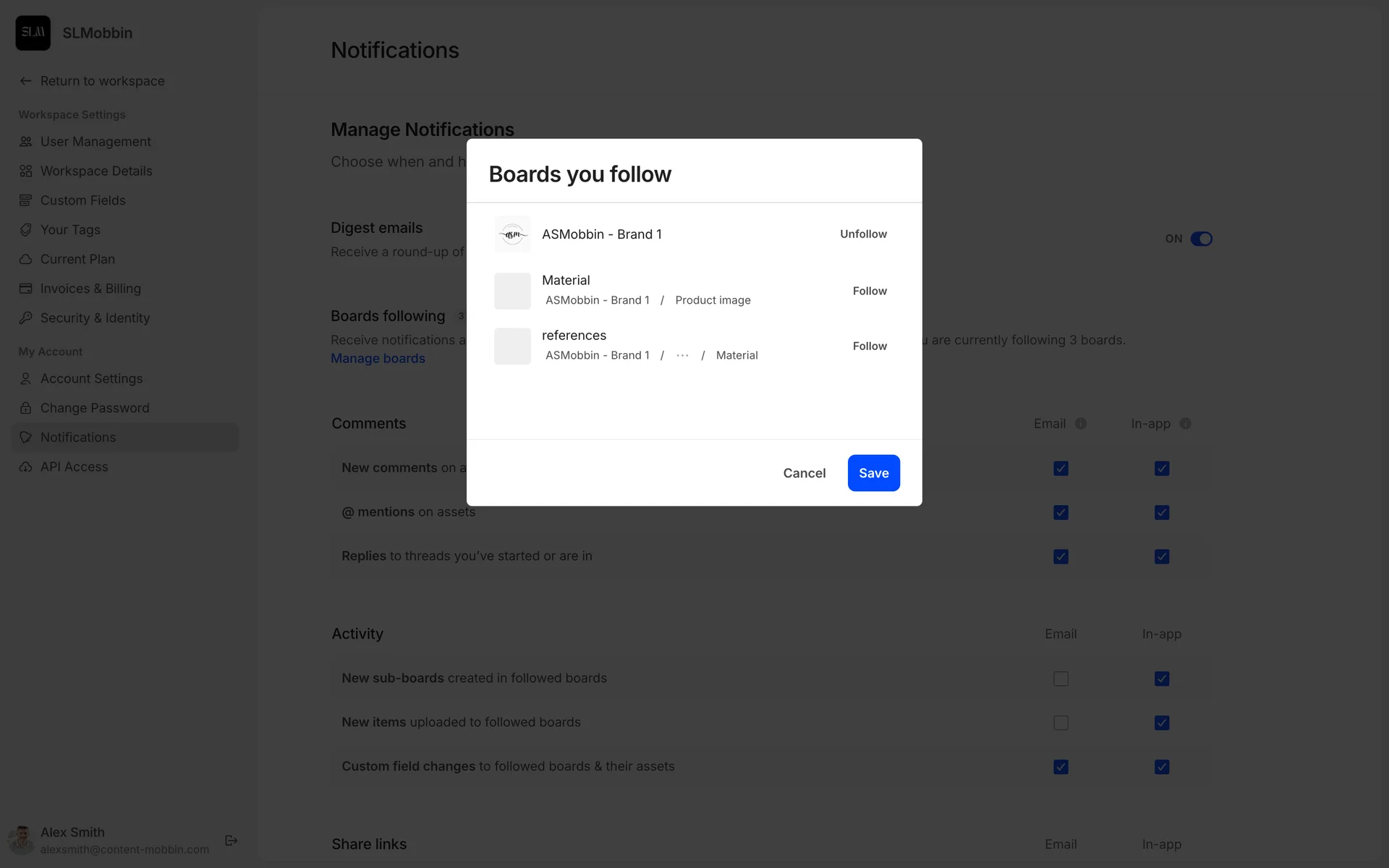The height and width of the screenshot is (868, 1389).
Task: Click the back arrow next to Return to workspace
Action: point(26,81)
